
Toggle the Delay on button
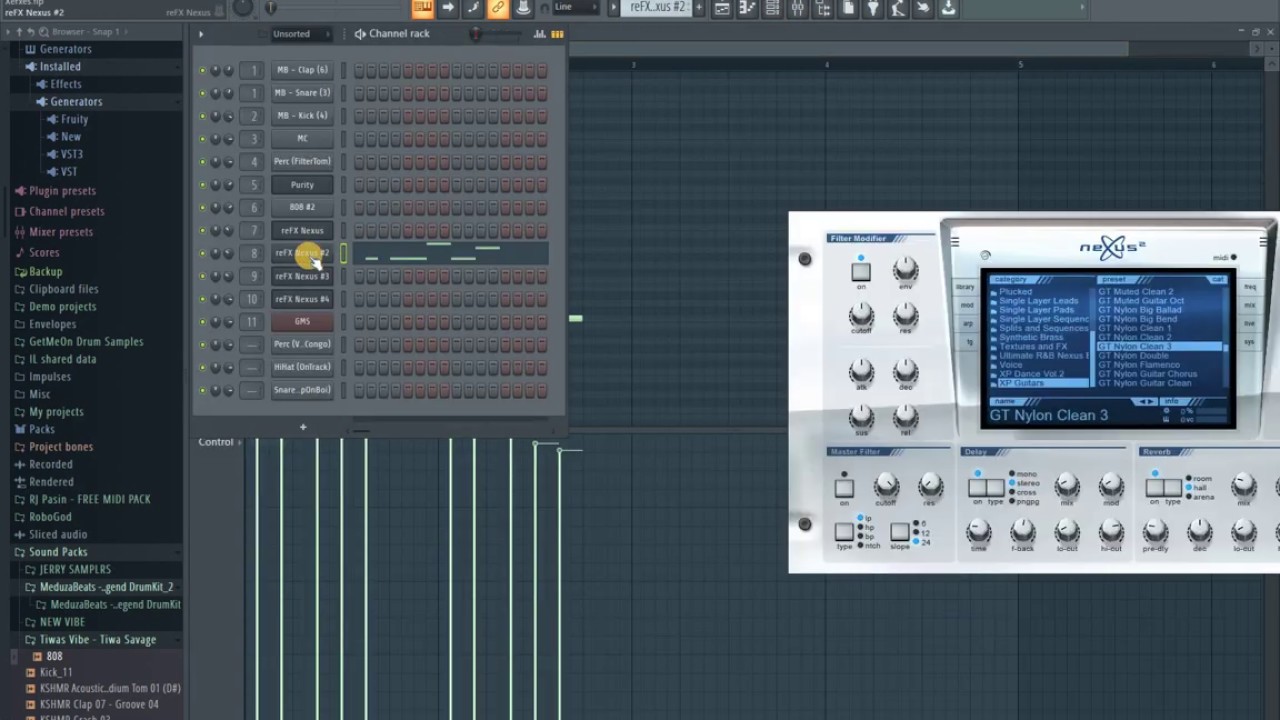point(977,487)
